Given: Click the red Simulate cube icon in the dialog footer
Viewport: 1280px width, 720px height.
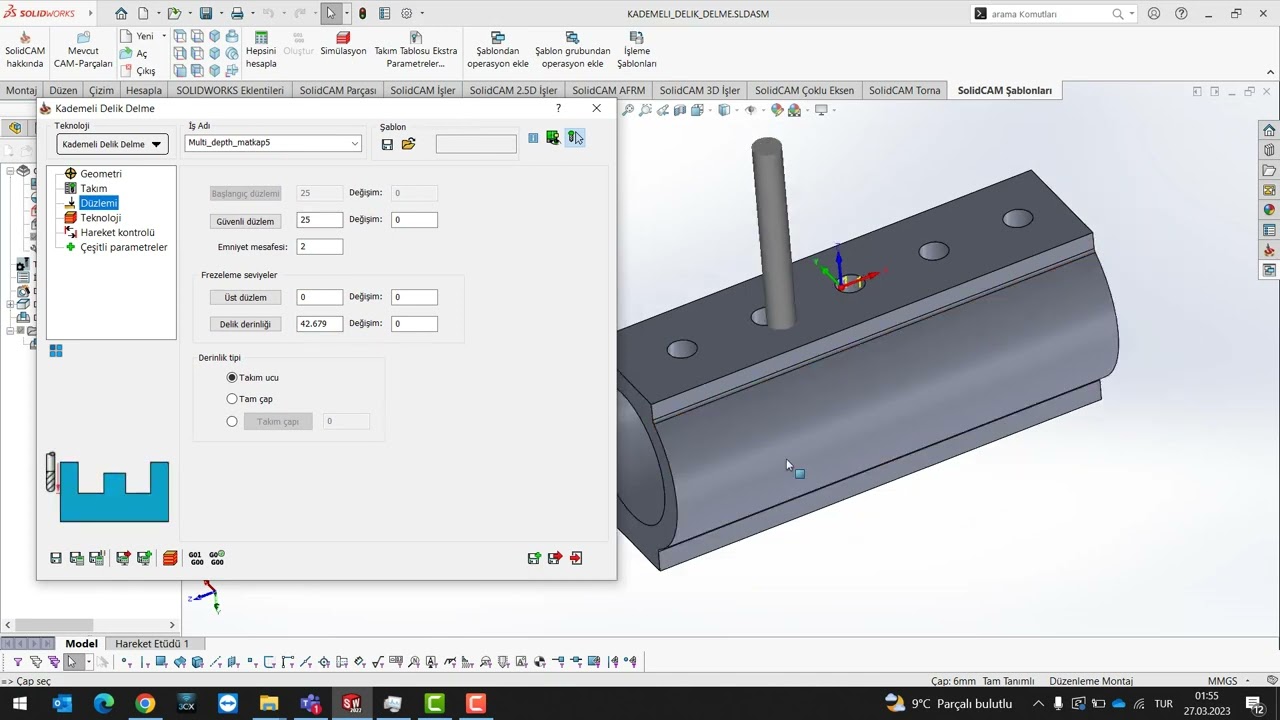Looking at the screenshot, I should 170,558.
